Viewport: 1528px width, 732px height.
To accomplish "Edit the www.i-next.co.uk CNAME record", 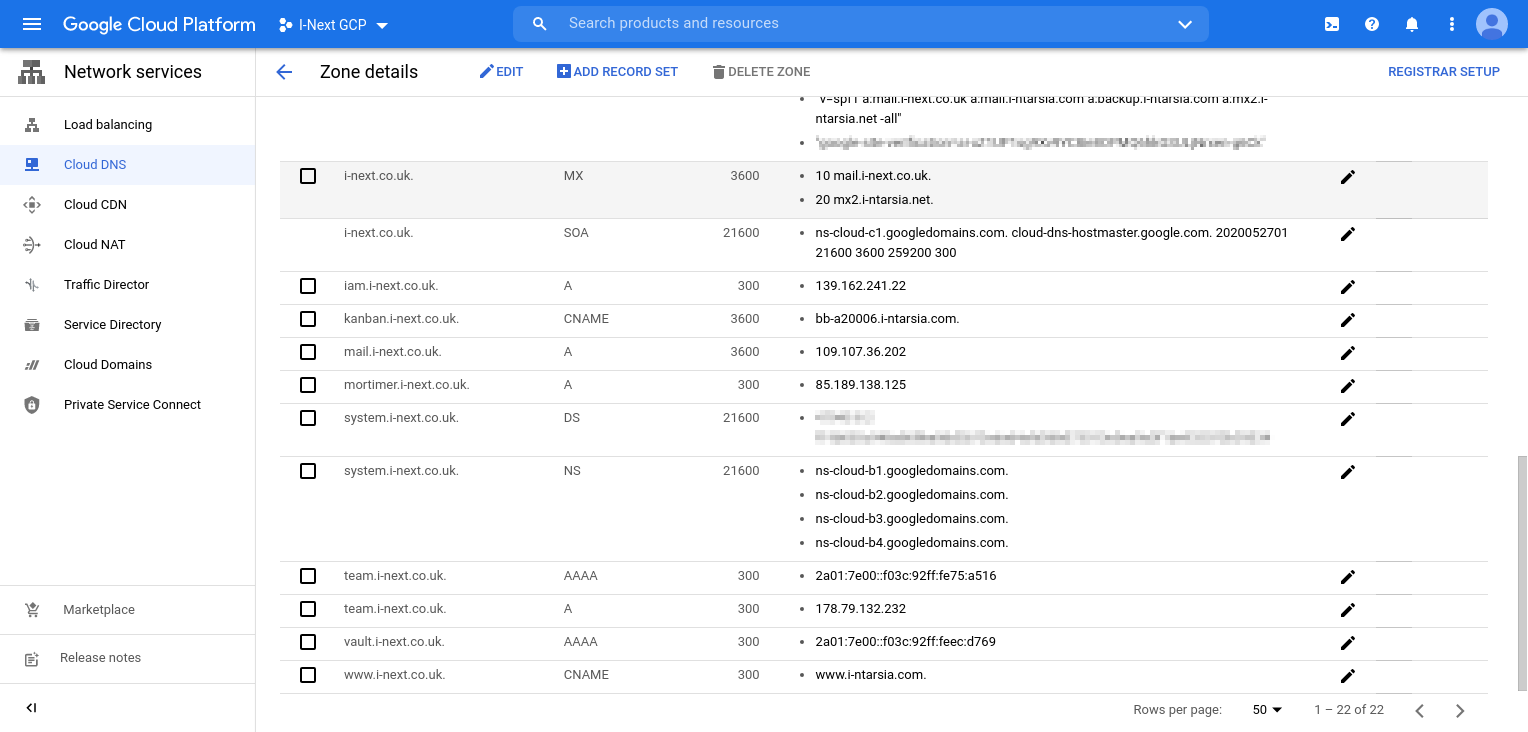I will pos(1348,676).
